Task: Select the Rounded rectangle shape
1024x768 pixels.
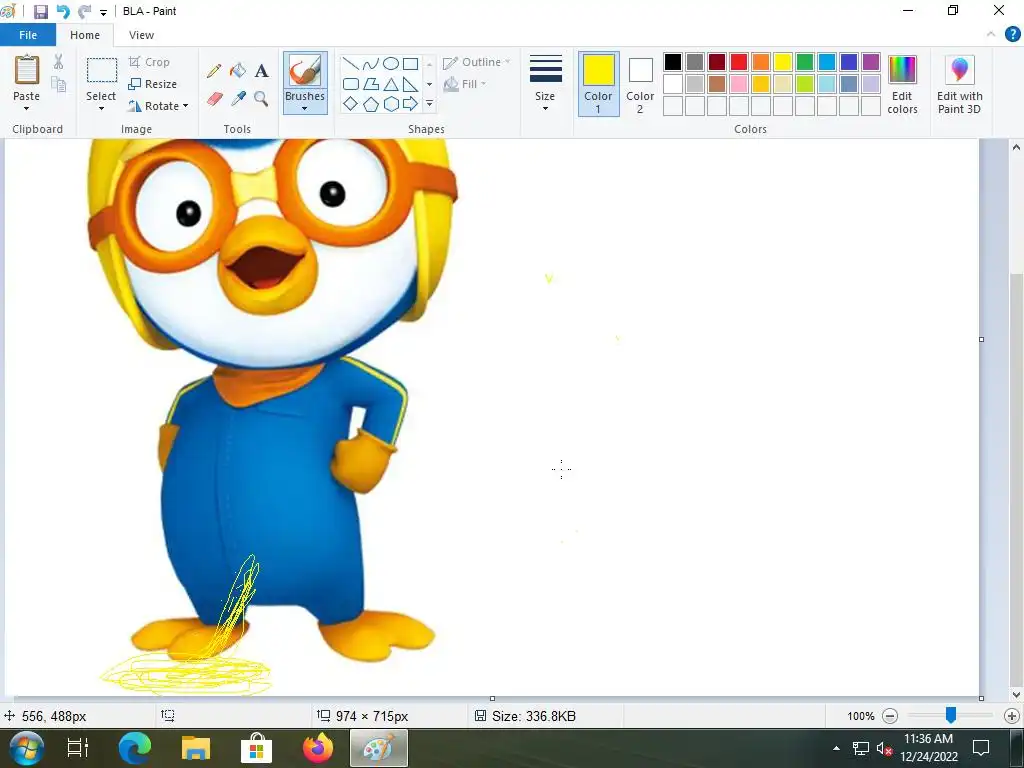Action: tap(351, 84)
